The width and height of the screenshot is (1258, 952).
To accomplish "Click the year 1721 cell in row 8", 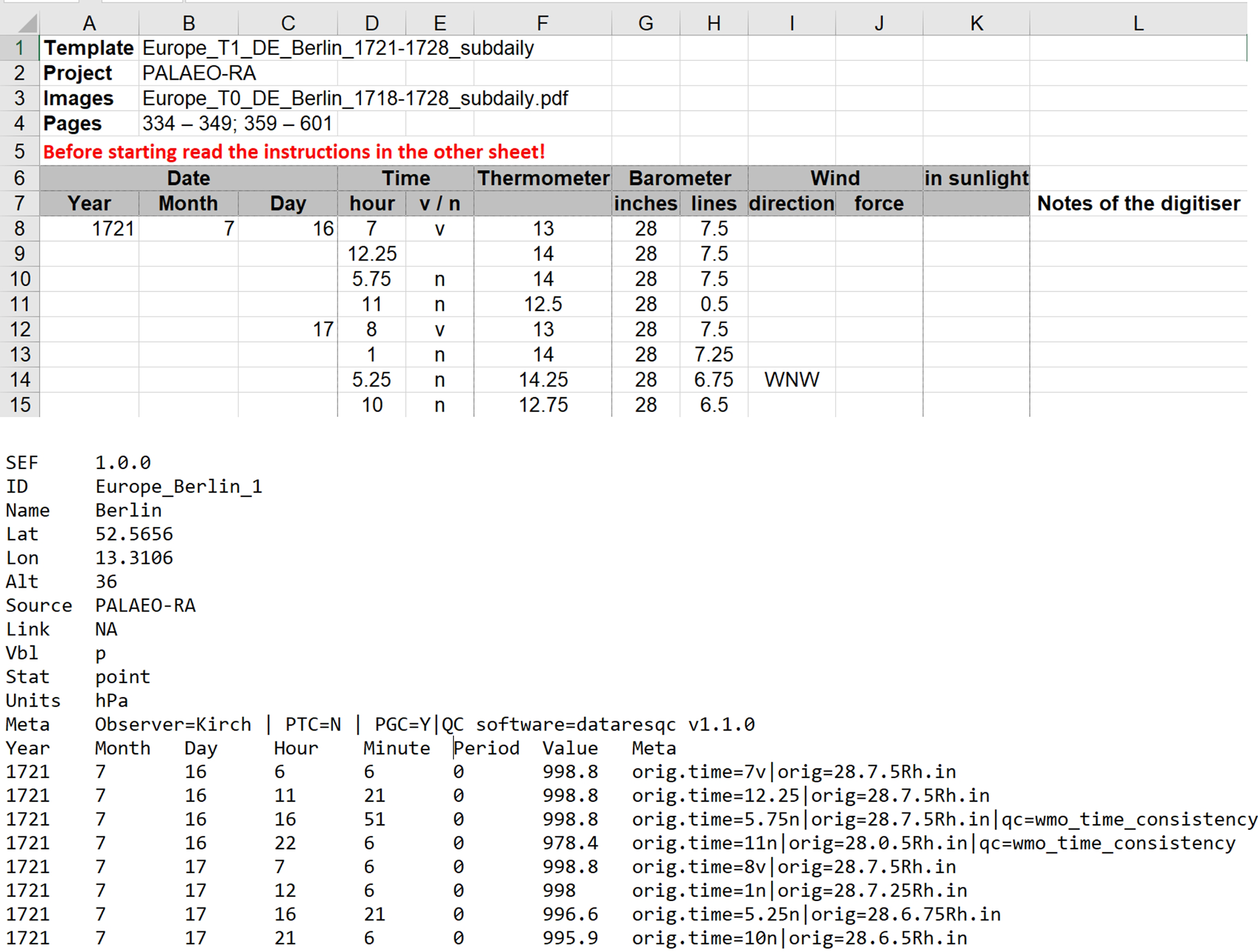I will 113,229.
